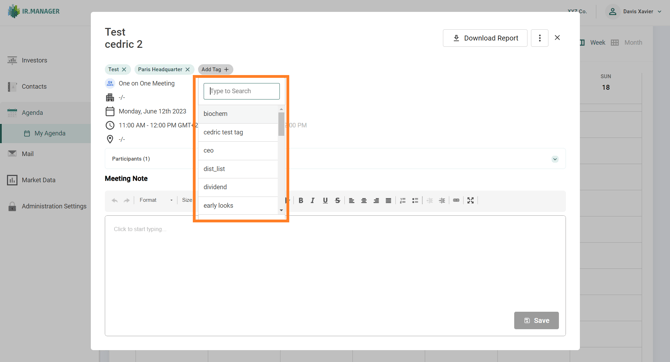Image resolution: width=670 pixels, height=362 pixels.
Task: Click the calendar icon beside the meeting date
Action: pos(110,112)
